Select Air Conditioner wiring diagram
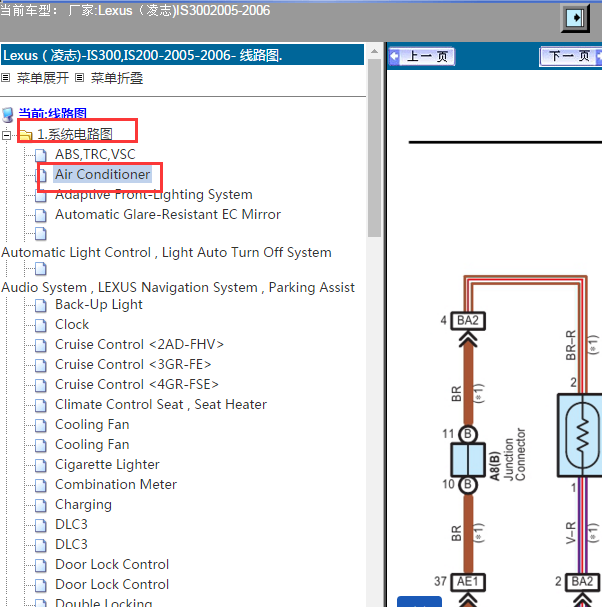This screenshot has width=602, height=607. [102, 174]
